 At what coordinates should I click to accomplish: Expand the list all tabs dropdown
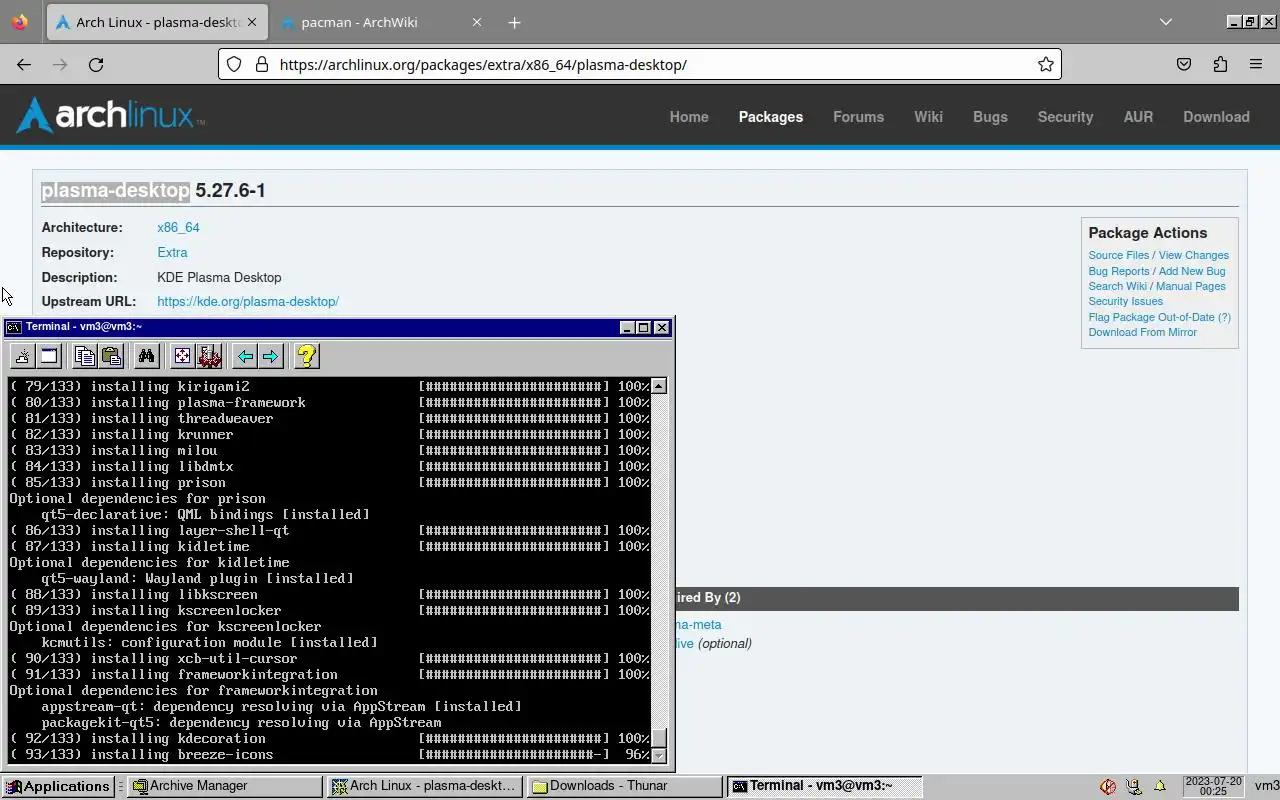(1166, 22)
